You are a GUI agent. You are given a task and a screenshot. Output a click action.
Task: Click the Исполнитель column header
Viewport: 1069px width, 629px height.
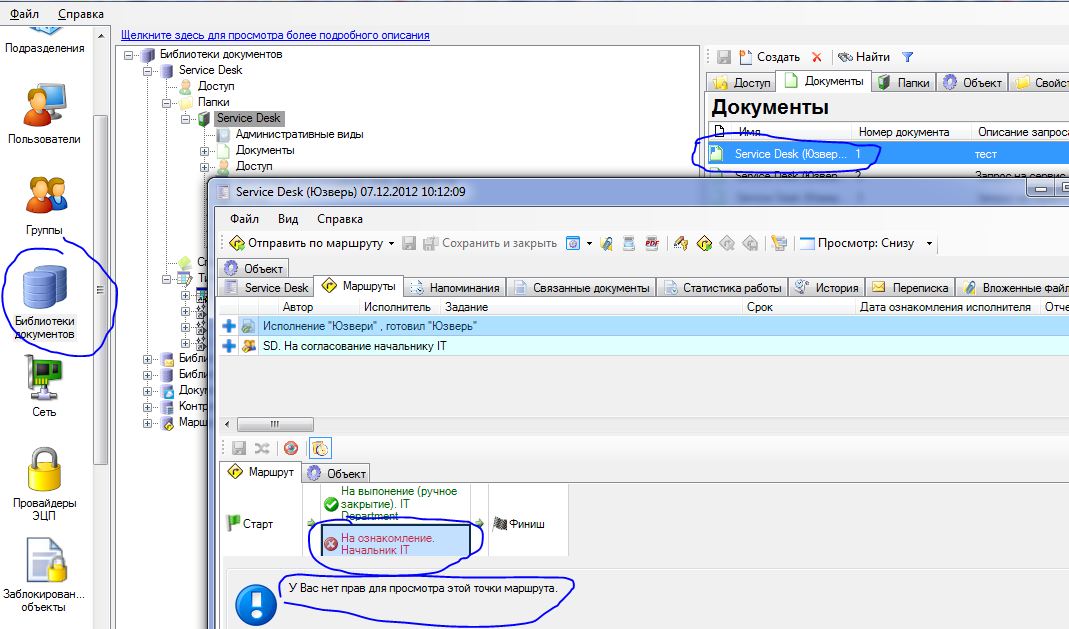[x=397, y=307]
